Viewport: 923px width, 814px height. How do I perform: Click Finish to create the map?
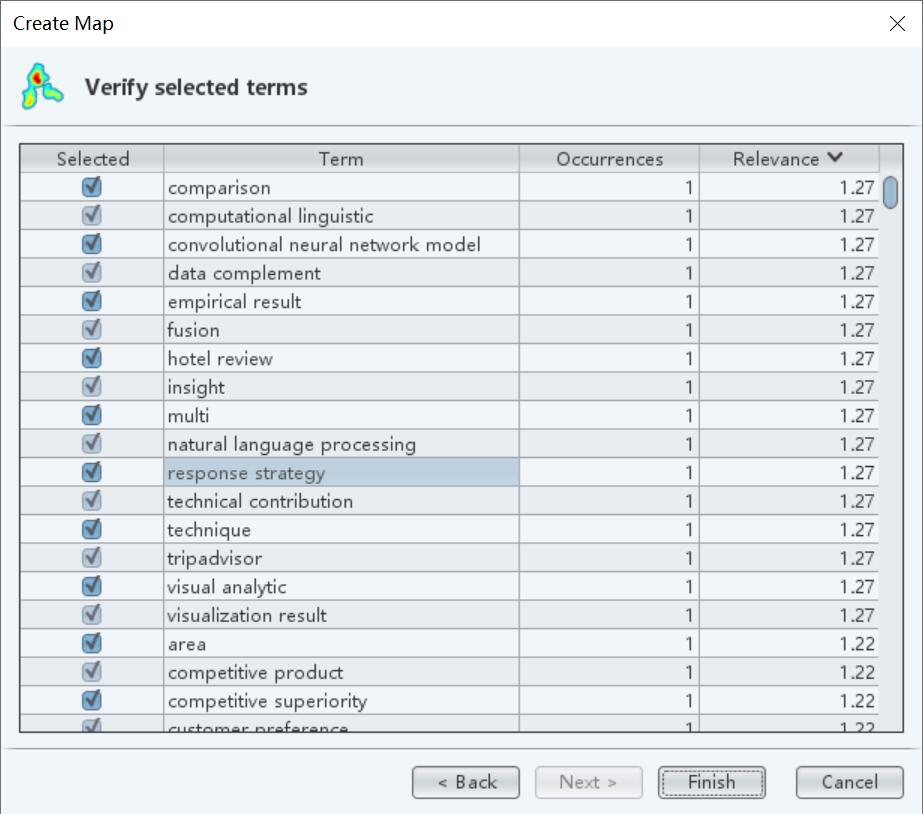(x=711, y=782)
